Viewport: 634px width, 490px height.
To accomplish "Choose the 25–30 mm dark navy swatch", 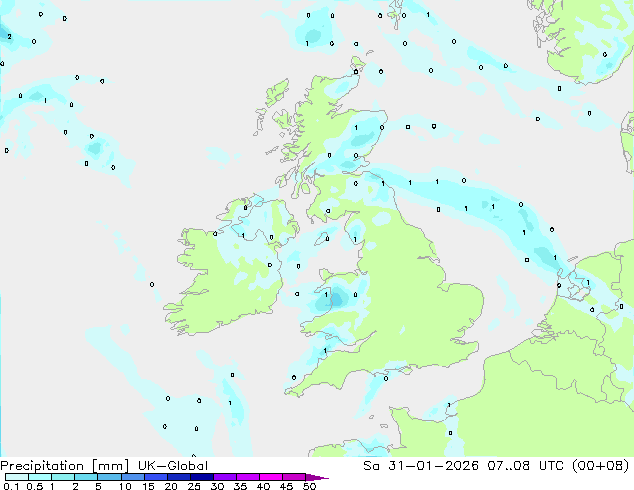I will pyautogui.click(x=201, y=477).
